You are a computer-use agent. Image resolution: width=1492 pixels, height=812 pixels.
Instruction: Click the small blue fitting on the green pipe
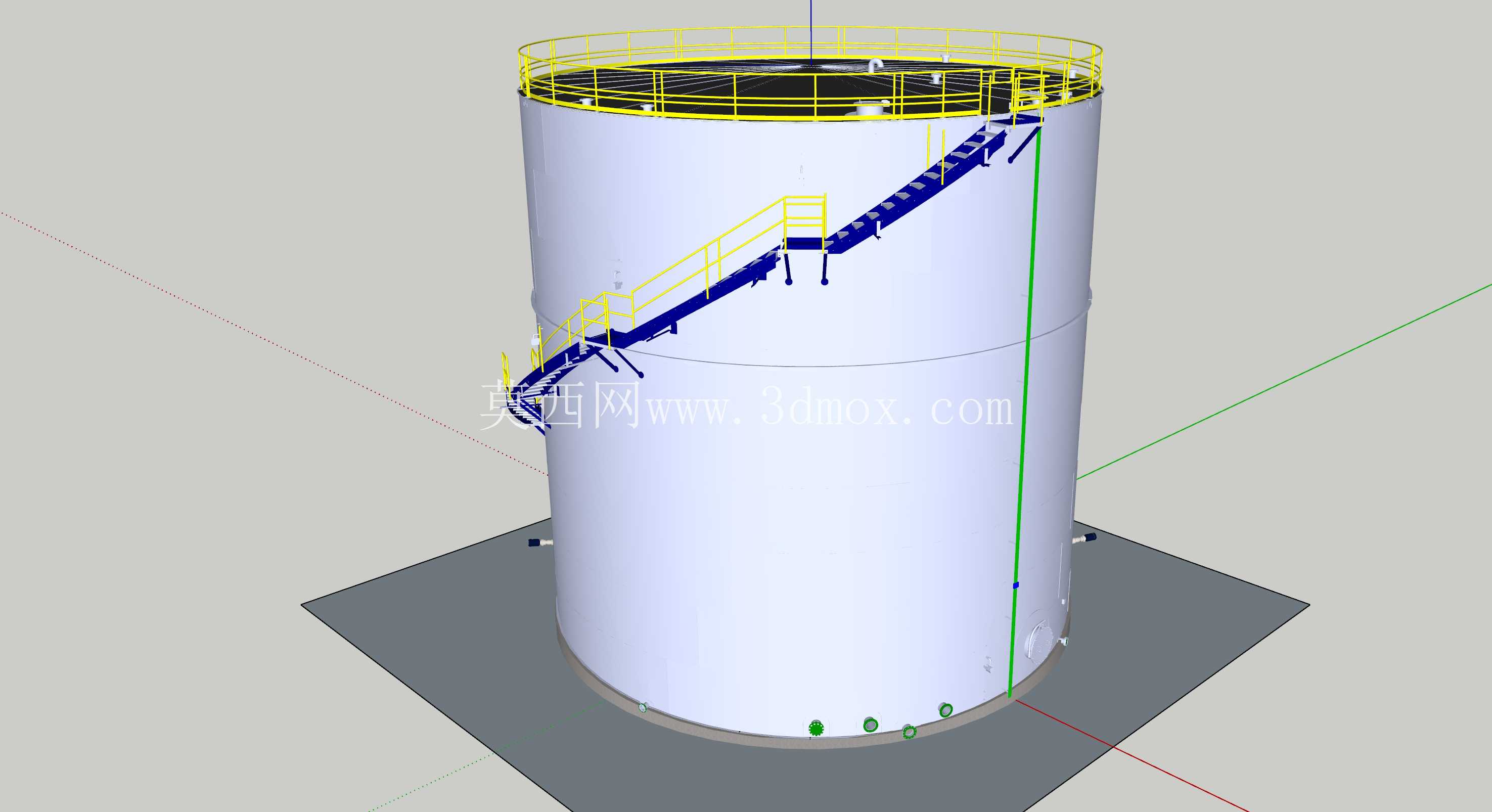[1015, 585]
